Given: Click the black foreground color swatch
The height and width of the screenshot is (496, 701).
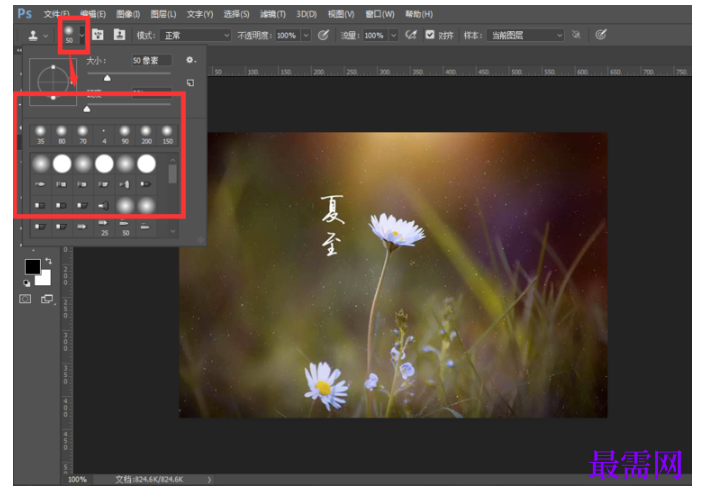Looking at the screenshot, I should pyautogui.click(x=33, y=267).
